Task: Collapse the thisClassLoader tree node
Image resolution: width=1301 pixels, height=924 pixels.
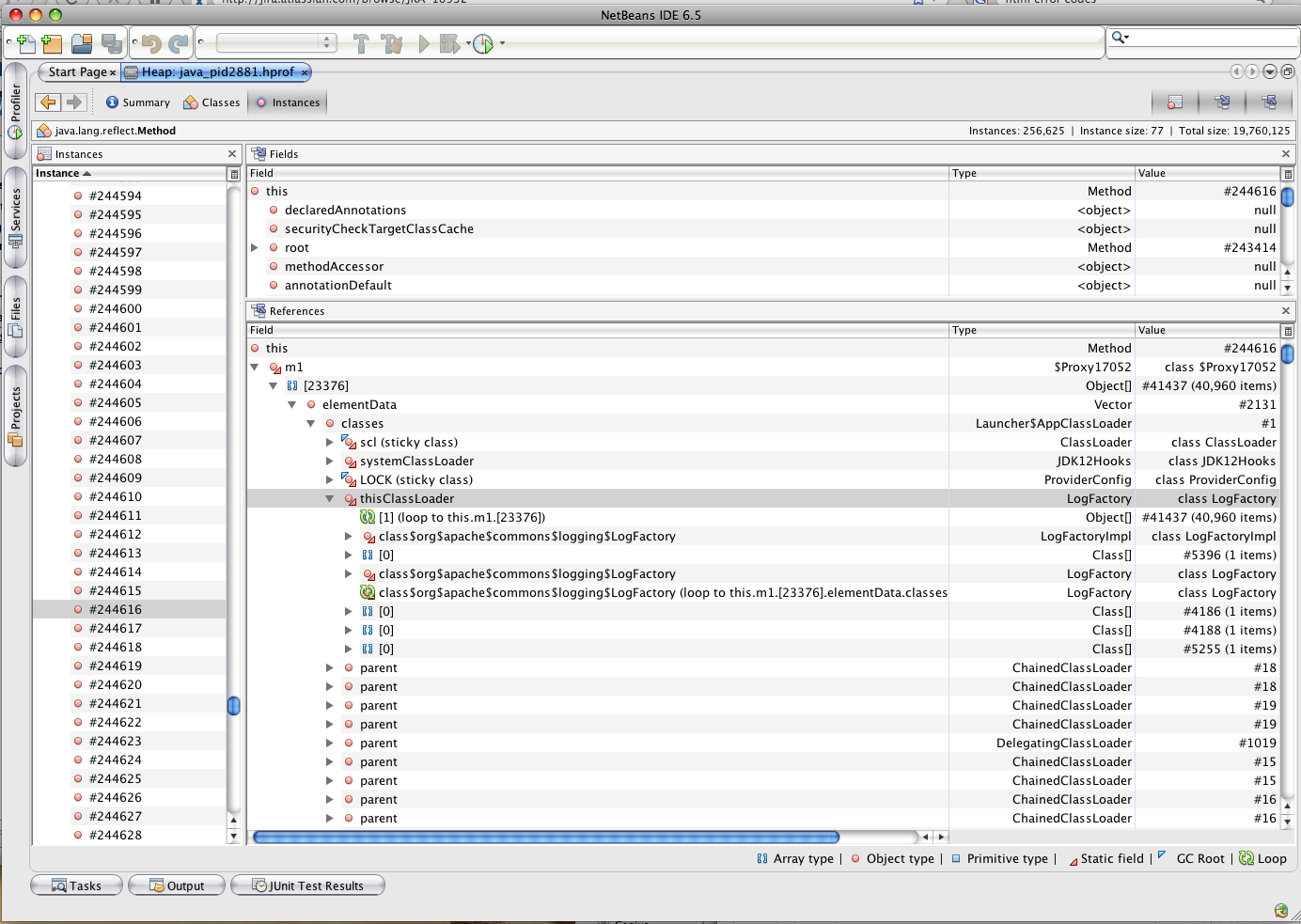Action: [x=330, y=499]
